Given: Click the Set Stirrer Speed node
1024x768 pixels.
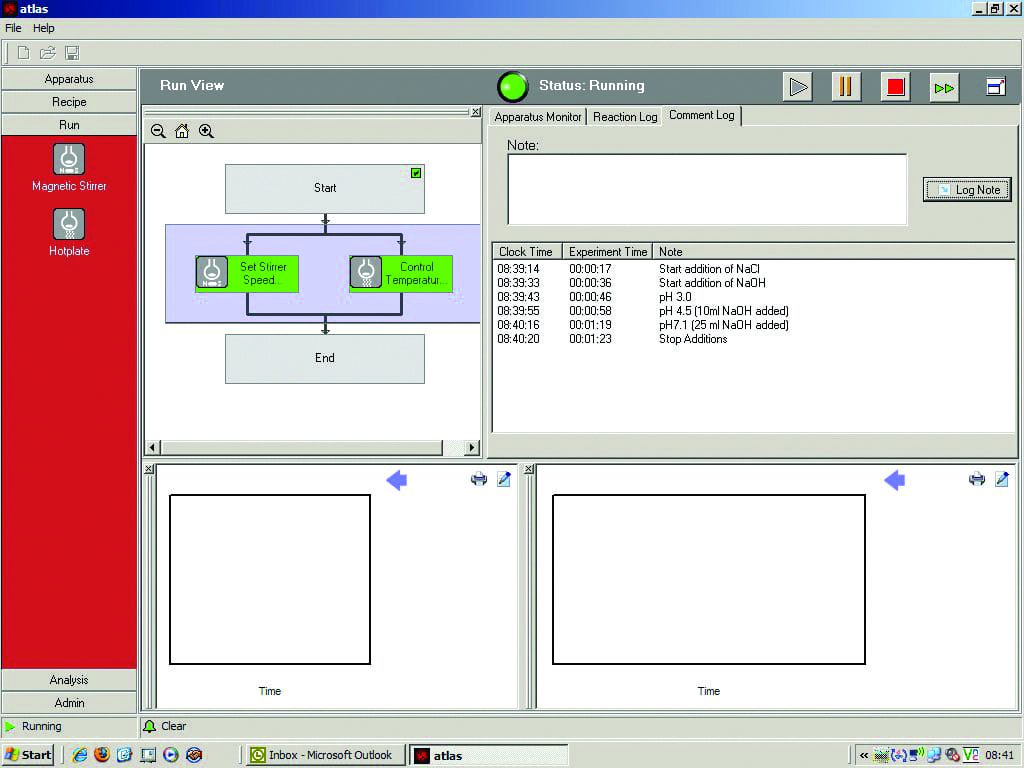Looking at the screenshot, I should coord(247,273).
